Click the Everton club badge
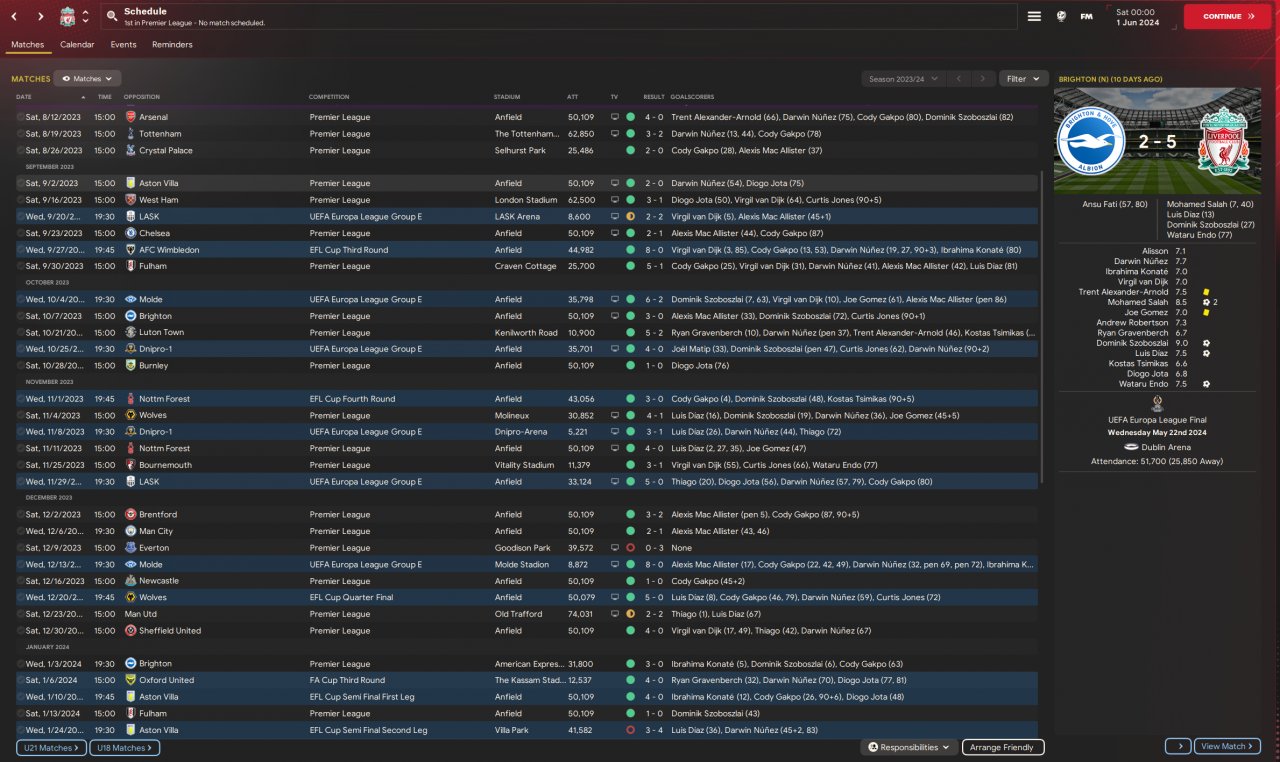 (131, 548)
